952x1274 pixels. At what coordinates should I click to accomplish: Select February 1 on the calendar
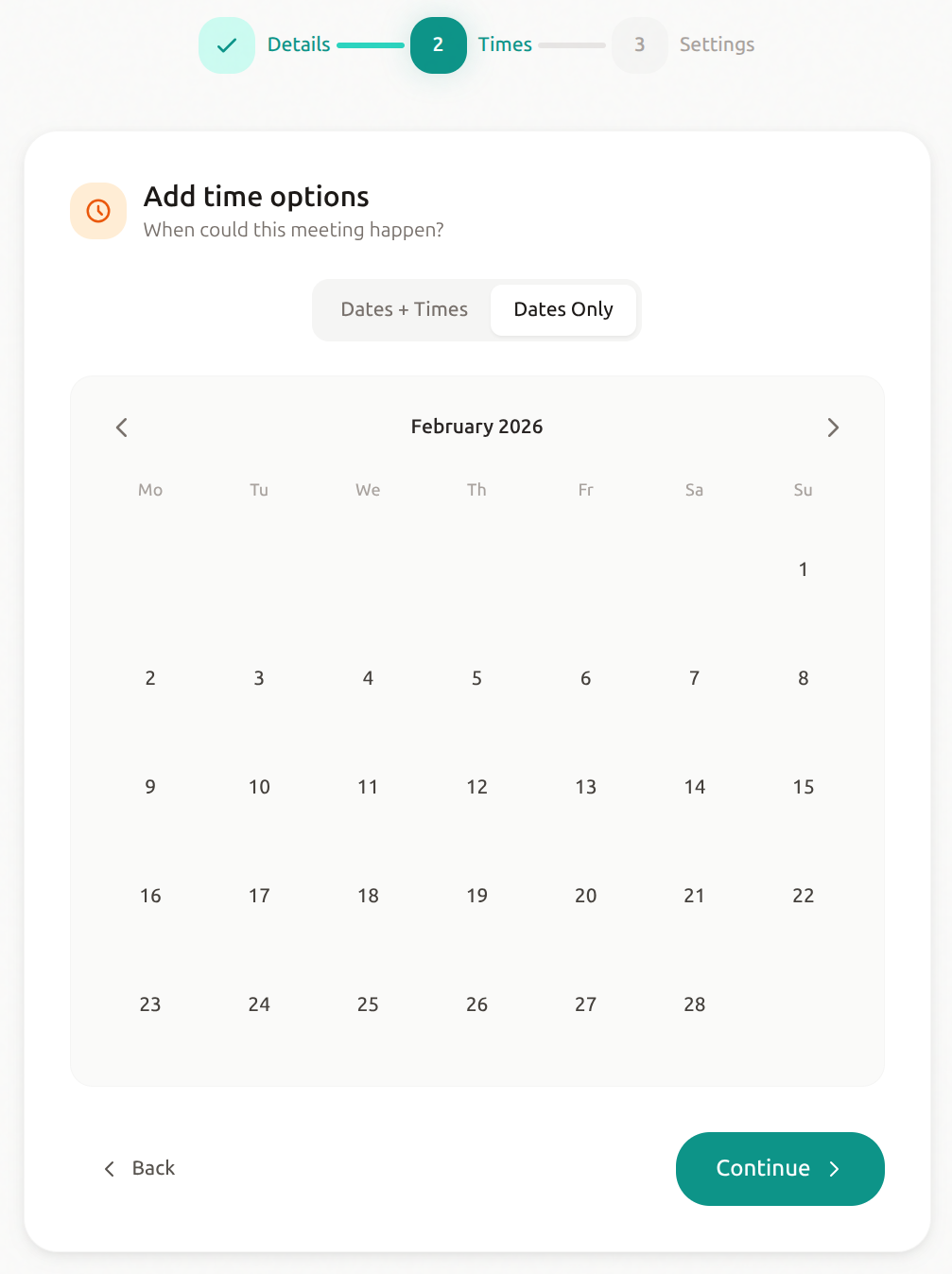point(803,569)
